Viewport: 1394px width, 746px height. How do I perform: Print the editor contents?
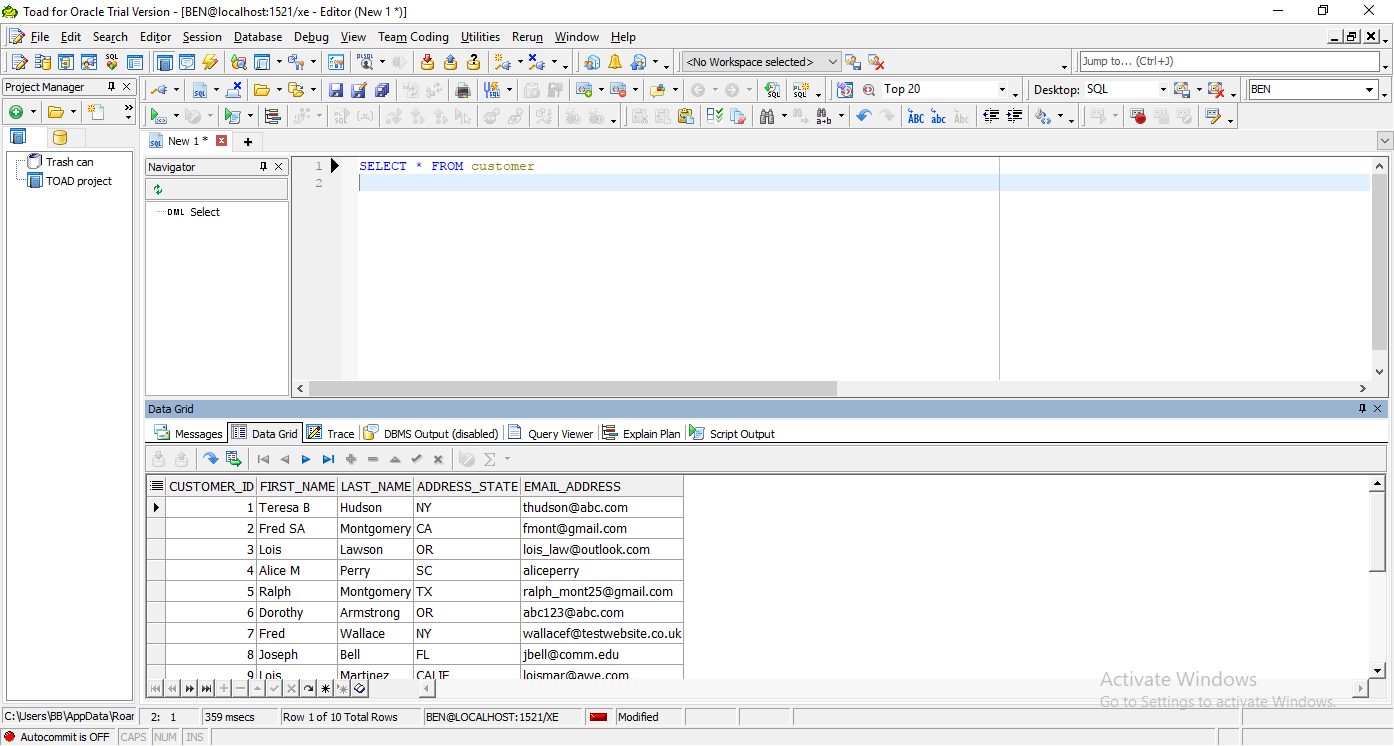pos(462,89)
